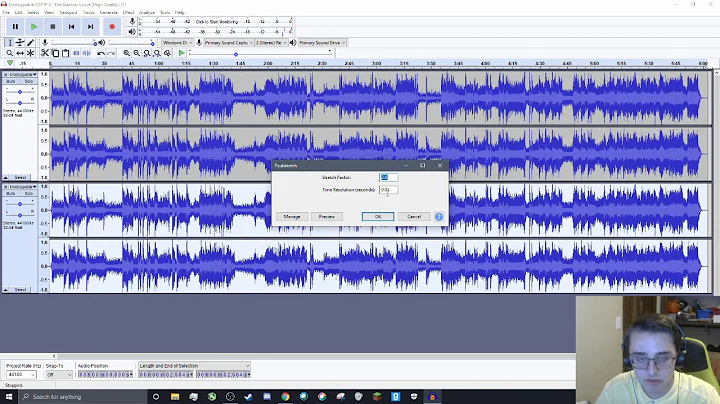Open the Effect menu
This screenshot has width=720, height=404.
[x=128, y=12]
